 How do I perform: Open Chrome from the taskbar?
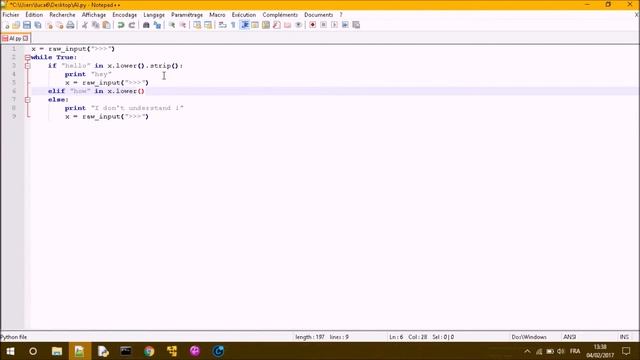point(149,351)
